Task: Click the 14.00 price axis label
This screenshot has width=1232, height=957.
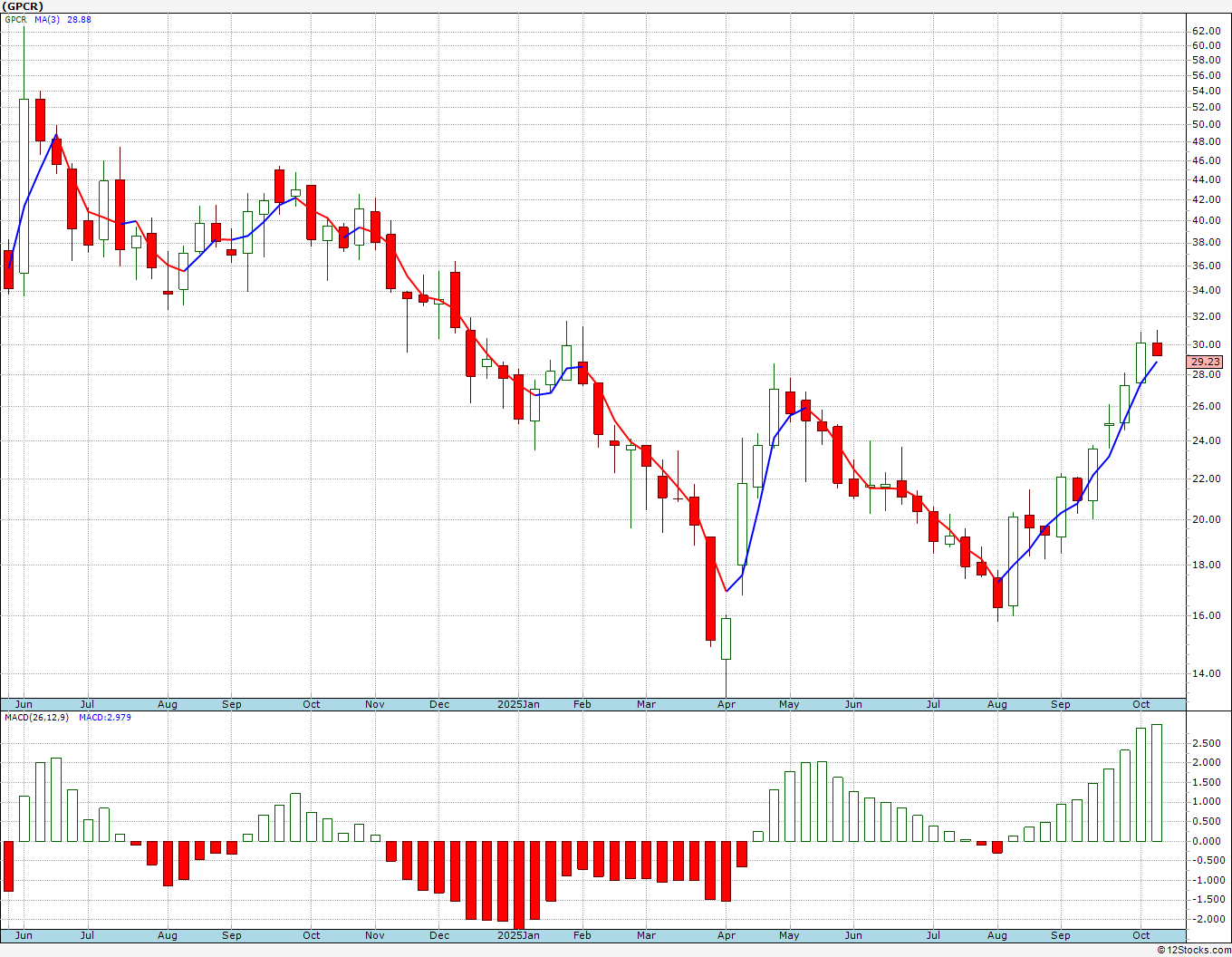Action: [x=1206, y=674]
